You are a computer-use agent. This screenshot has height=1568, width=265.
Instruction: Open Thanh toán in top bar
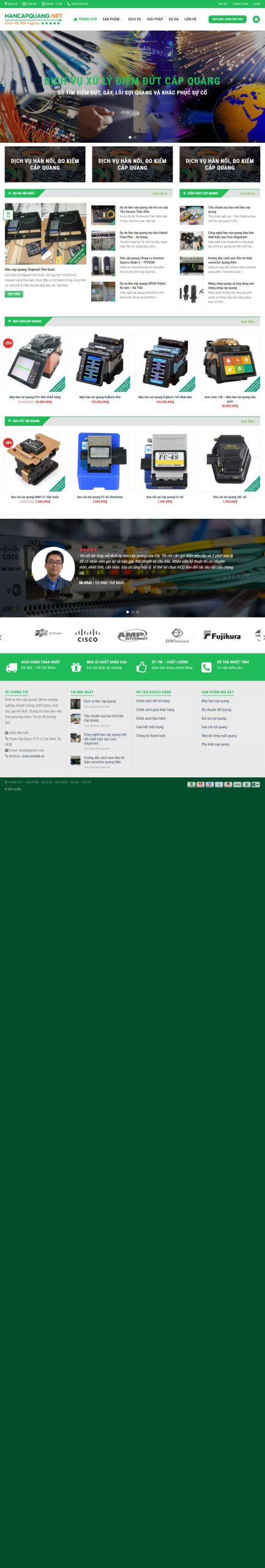[241, 4]
